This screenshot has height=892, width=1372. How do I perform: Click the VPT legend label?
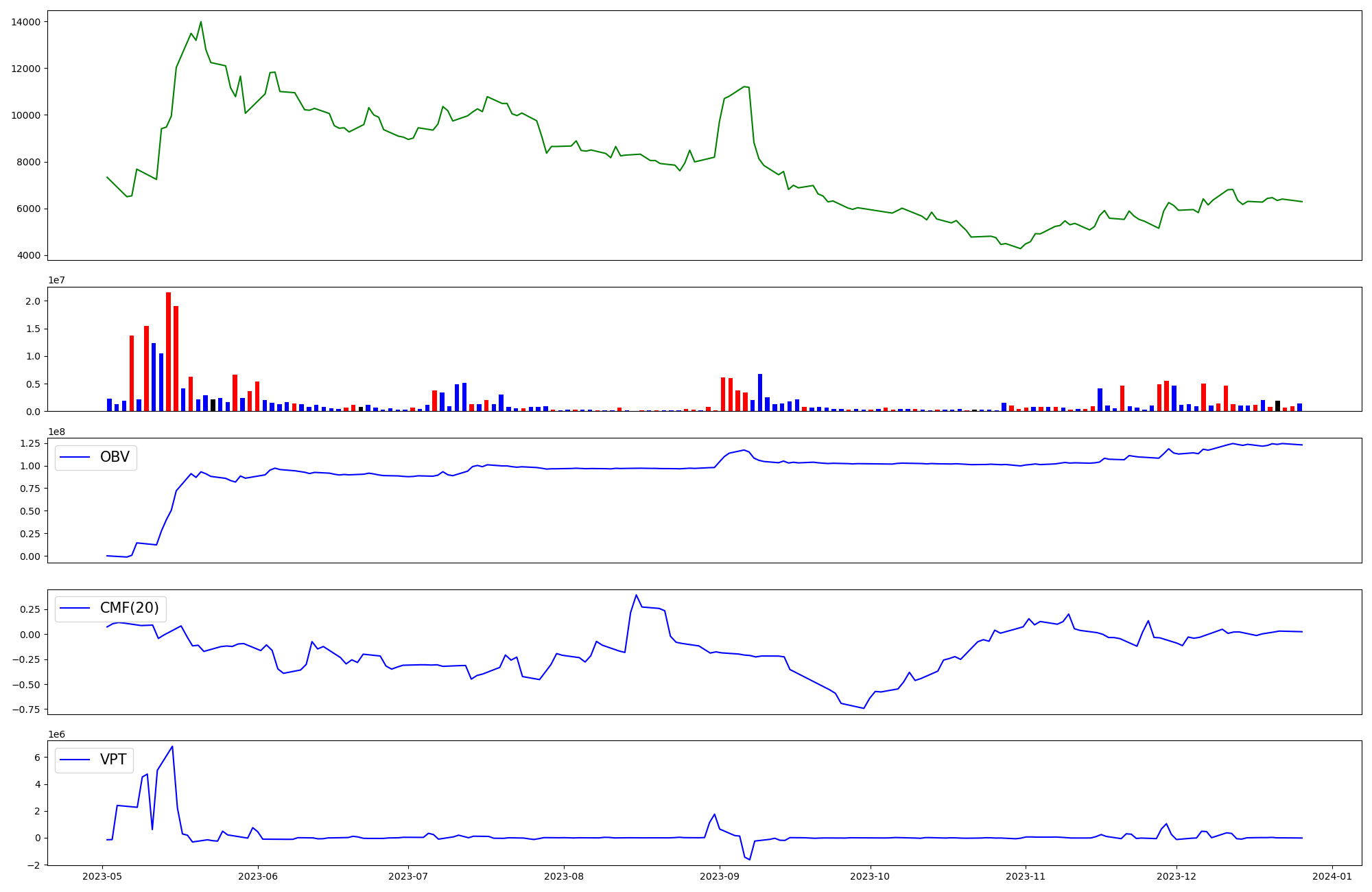(113, 760)
